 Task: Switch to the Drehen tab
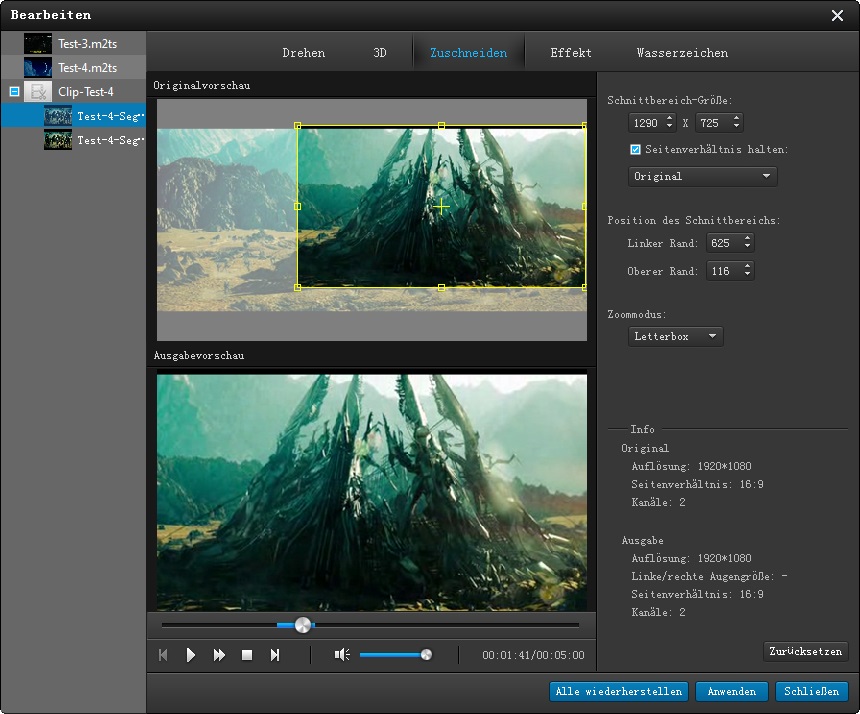[x=303, y=53]
